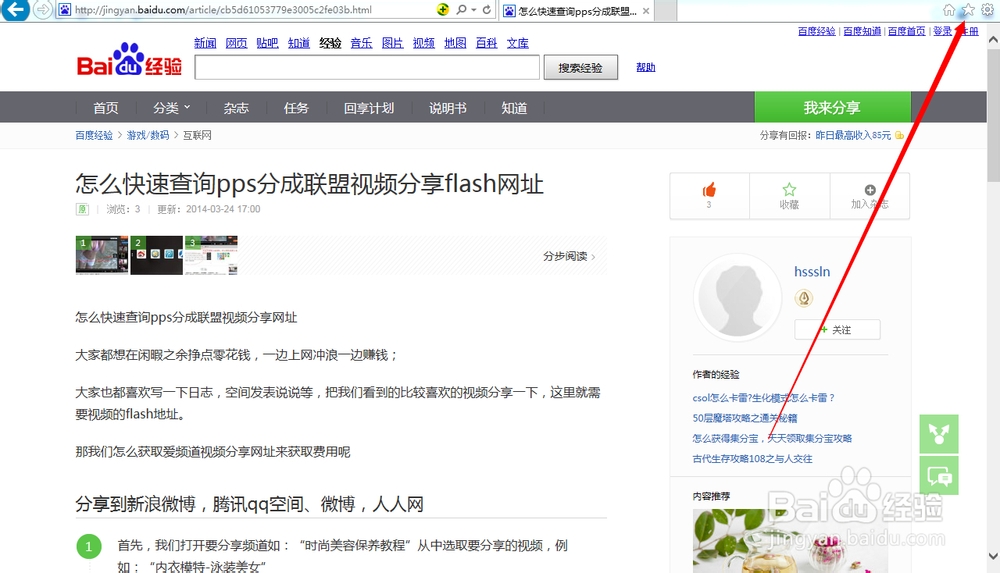Click the top-right 登录 link

(x=942, y=31)
